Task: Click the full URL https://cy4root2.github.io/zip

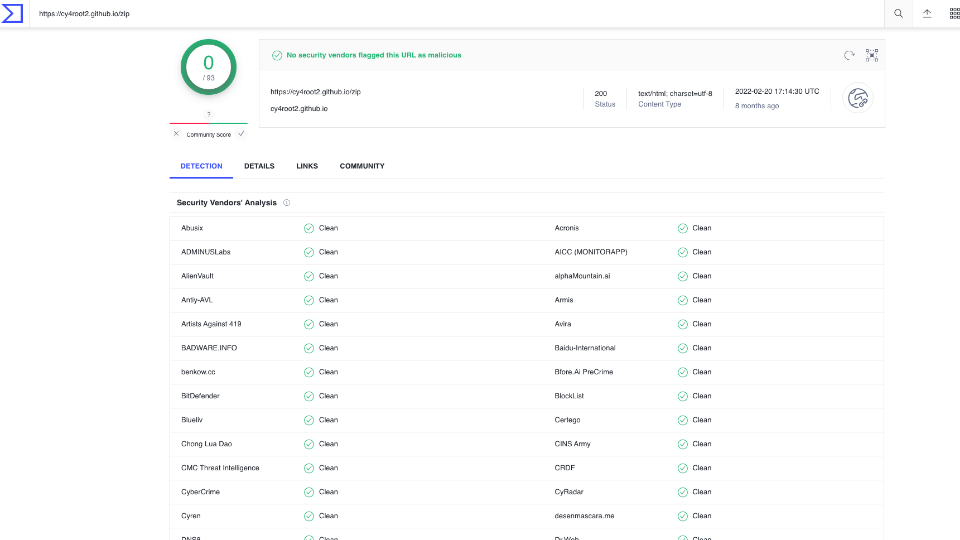Action: 315,92
